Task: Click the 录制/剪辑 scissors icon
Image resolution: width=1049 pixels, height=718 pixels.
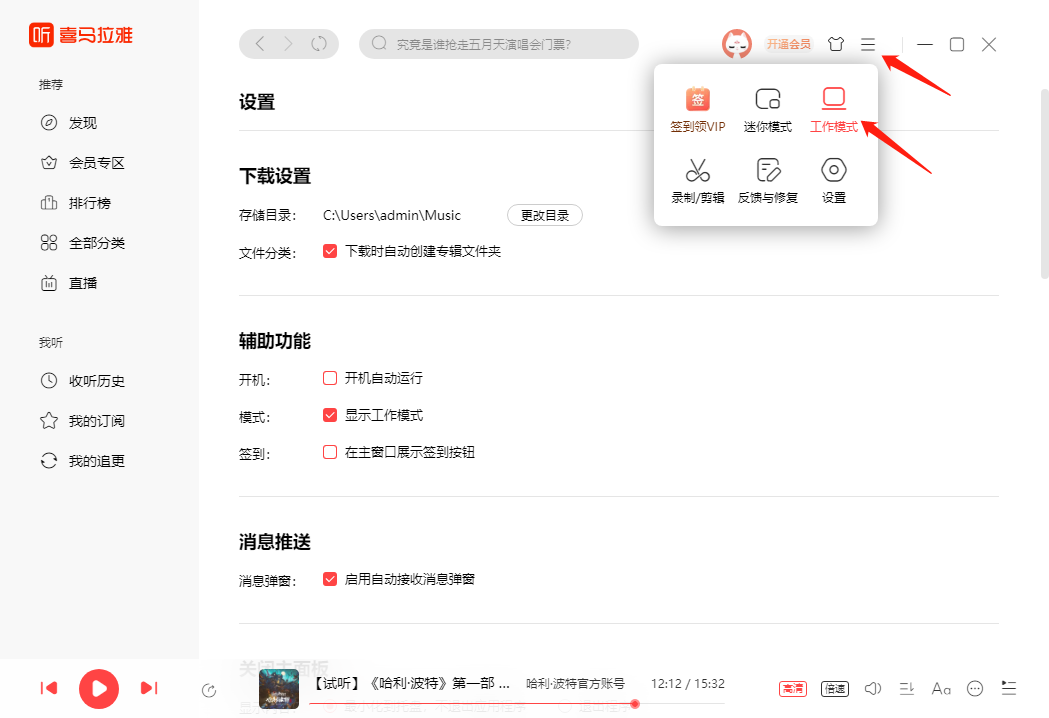Action: tap(697, 171)
